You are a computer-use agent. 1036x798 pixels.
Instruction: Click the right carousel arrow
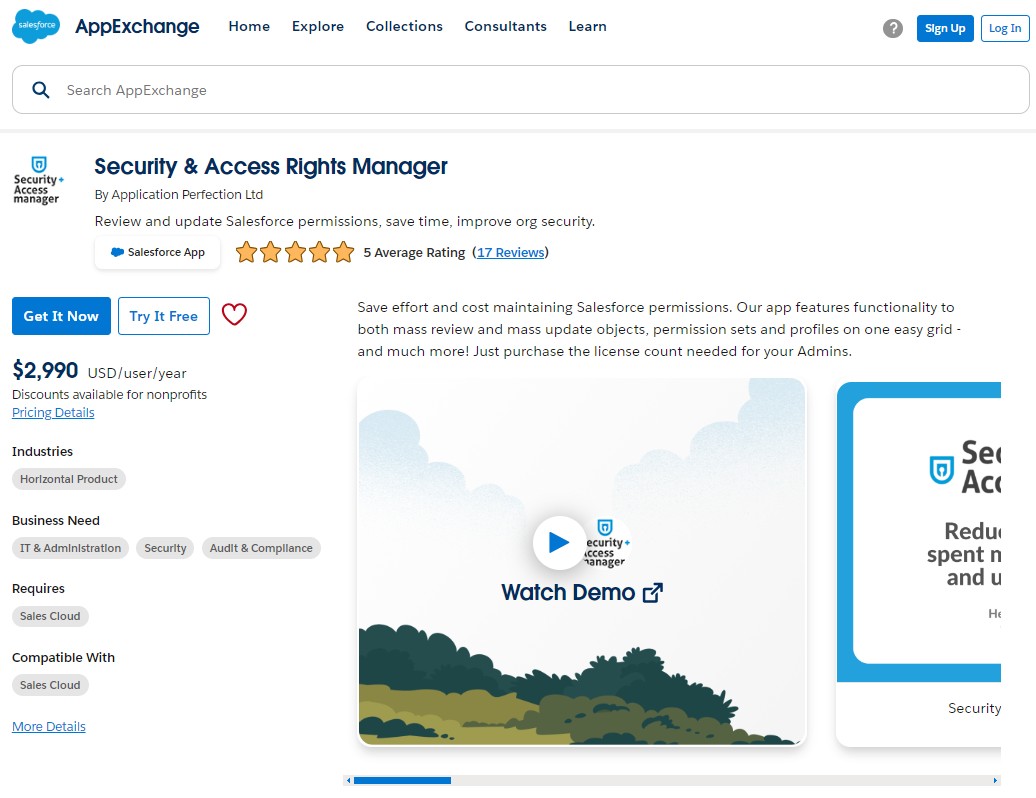tap(996, 779)
